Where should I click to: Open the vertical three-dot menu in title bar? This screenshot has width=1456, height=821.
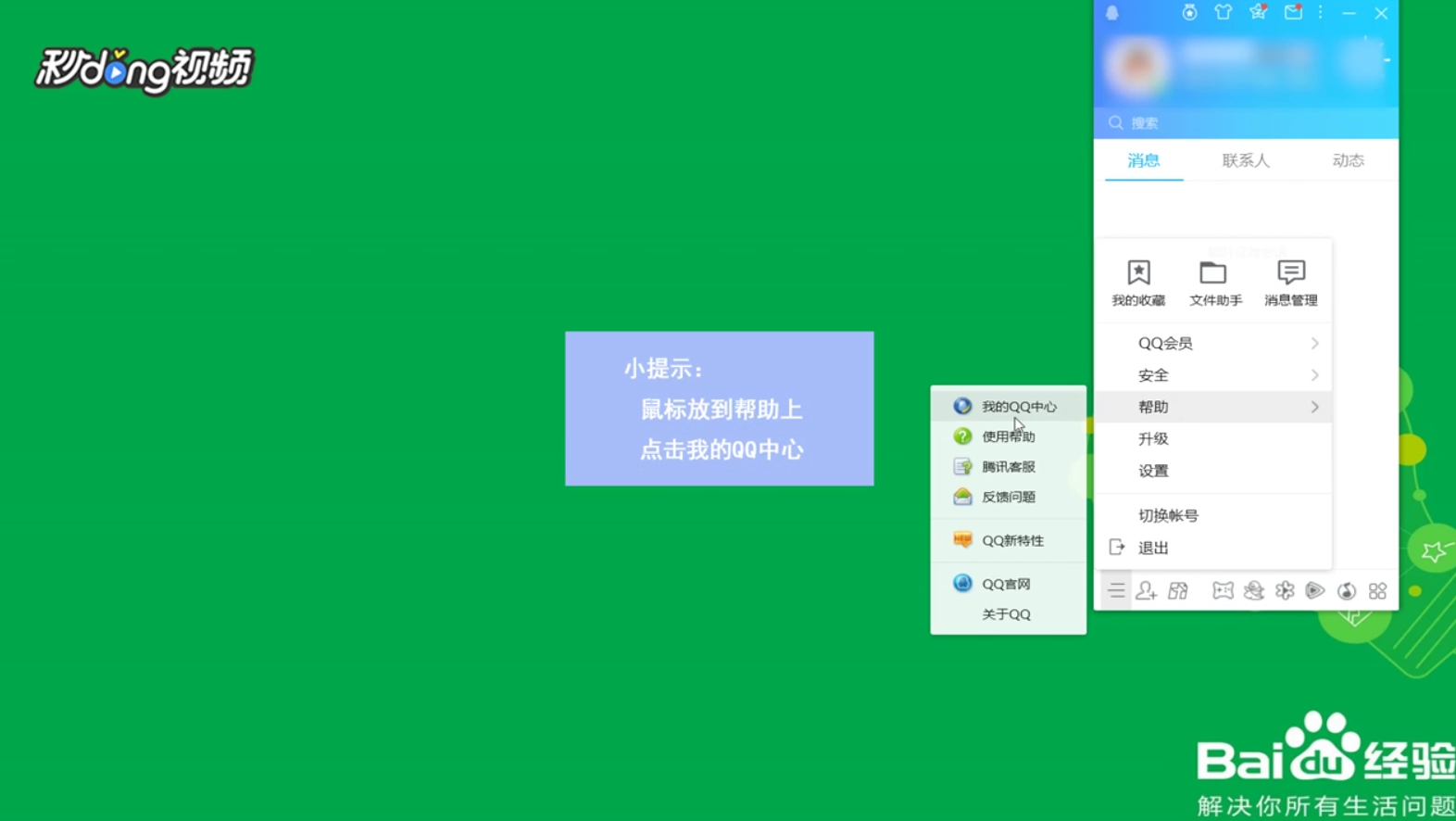click(1321, 12)
